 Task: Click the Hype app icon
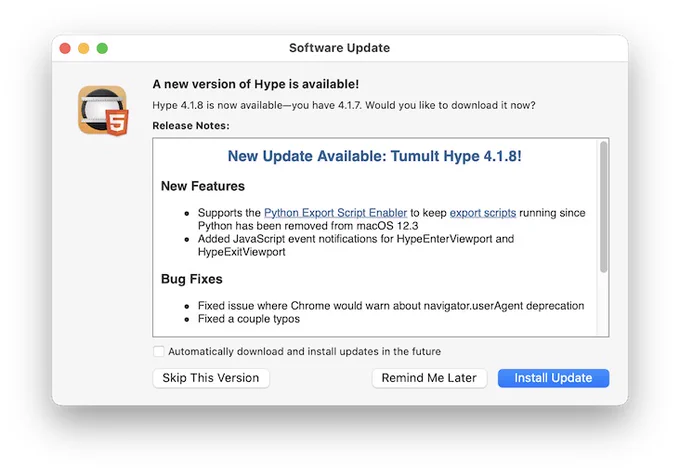(103, 111)
